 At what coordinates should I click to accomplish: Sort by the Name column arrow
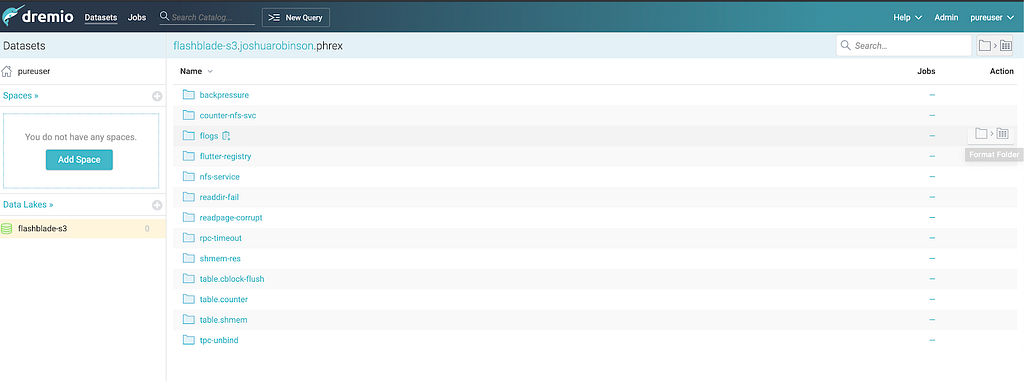pos(210,71)
